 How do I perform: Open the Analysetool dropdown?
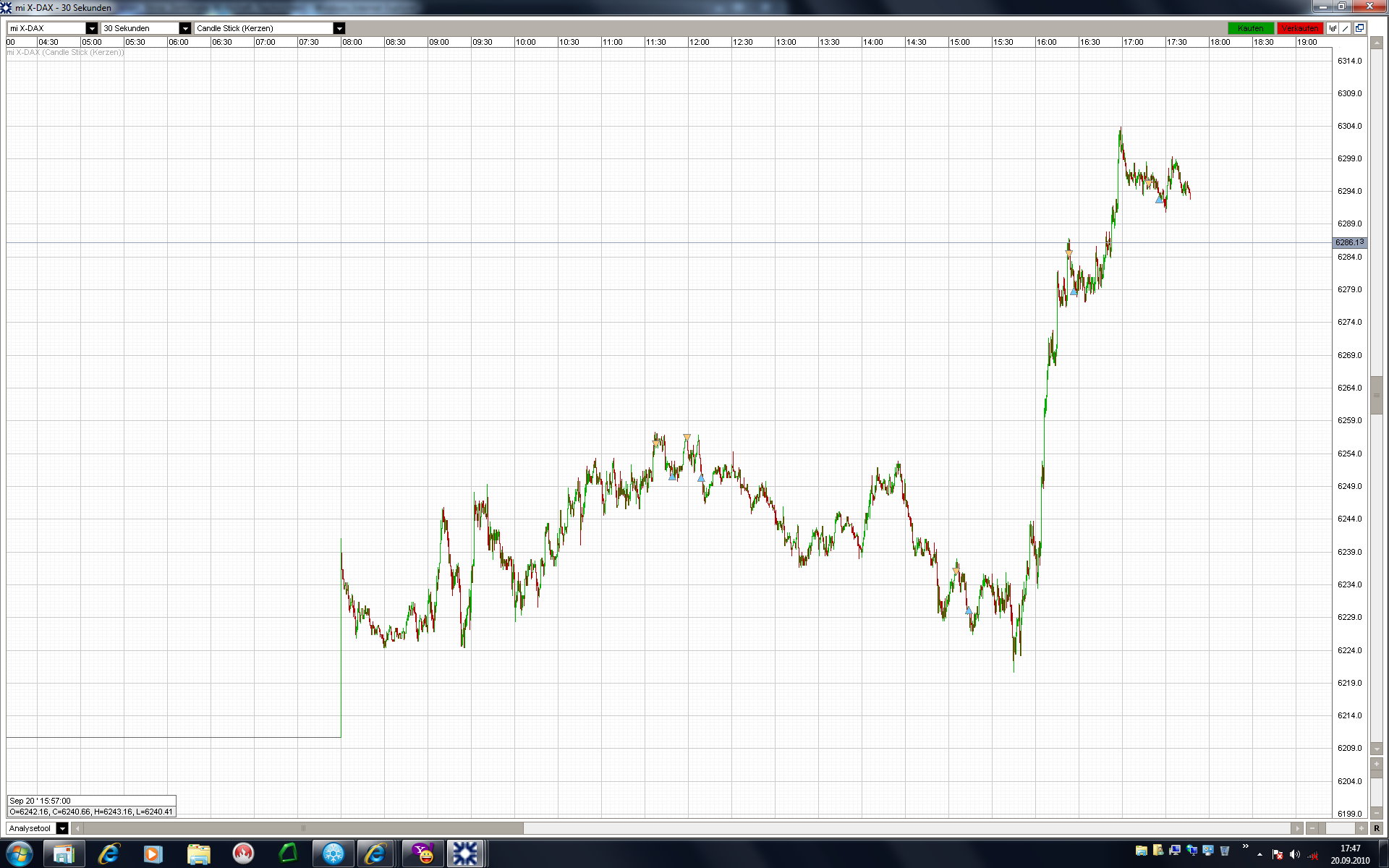(x=62, y=828)
